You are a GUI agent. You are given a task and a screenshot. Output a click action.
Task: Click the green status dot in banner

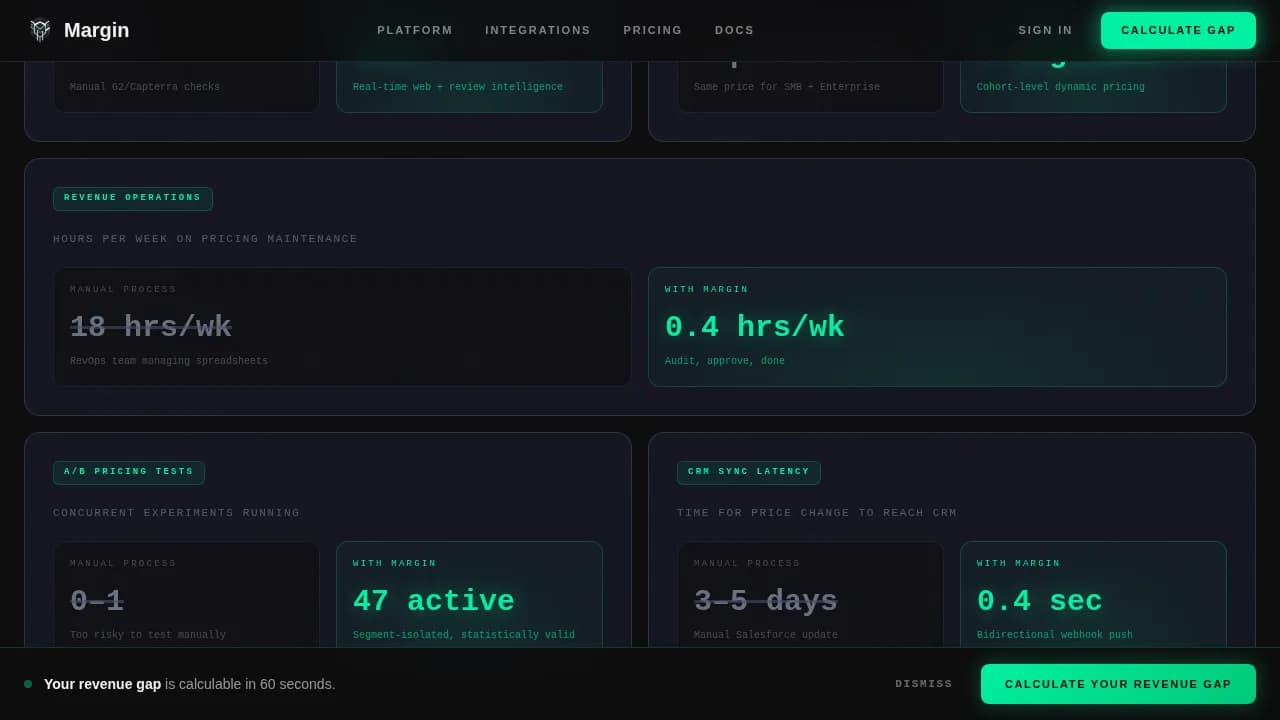(28, 684)
